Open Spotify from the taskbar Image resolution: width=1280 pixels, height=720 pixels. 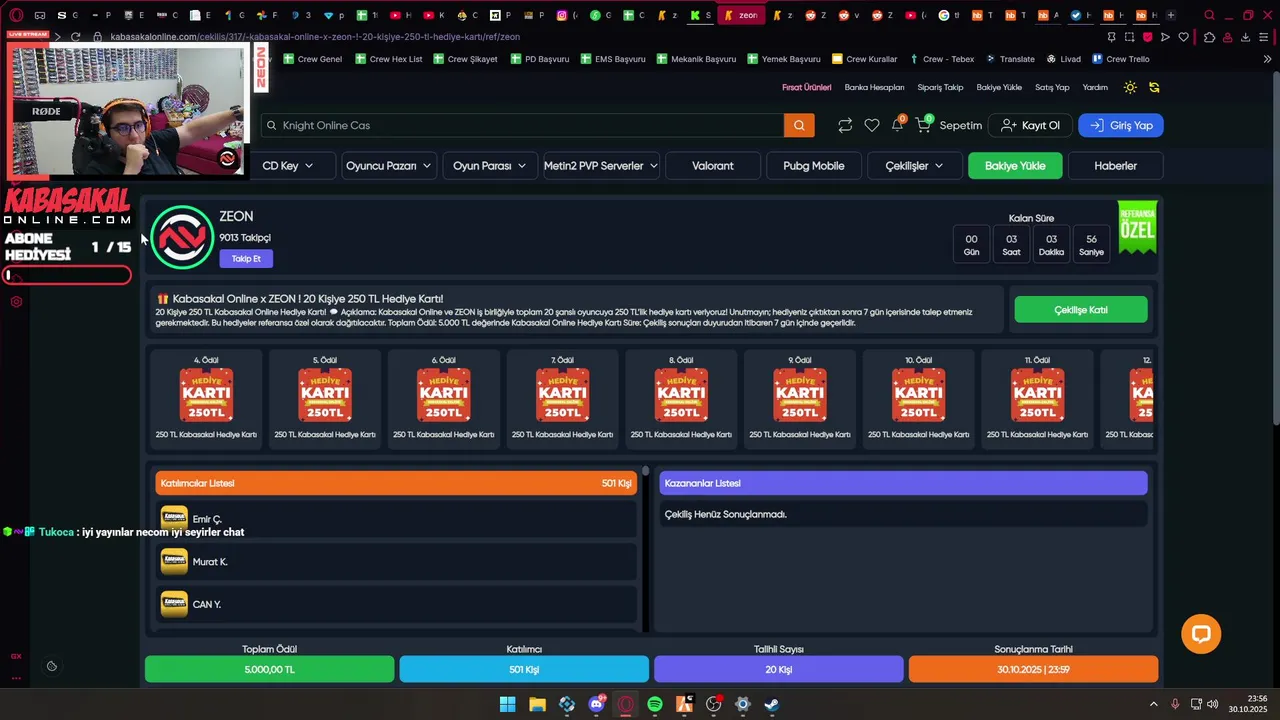[x=655, y=704]
